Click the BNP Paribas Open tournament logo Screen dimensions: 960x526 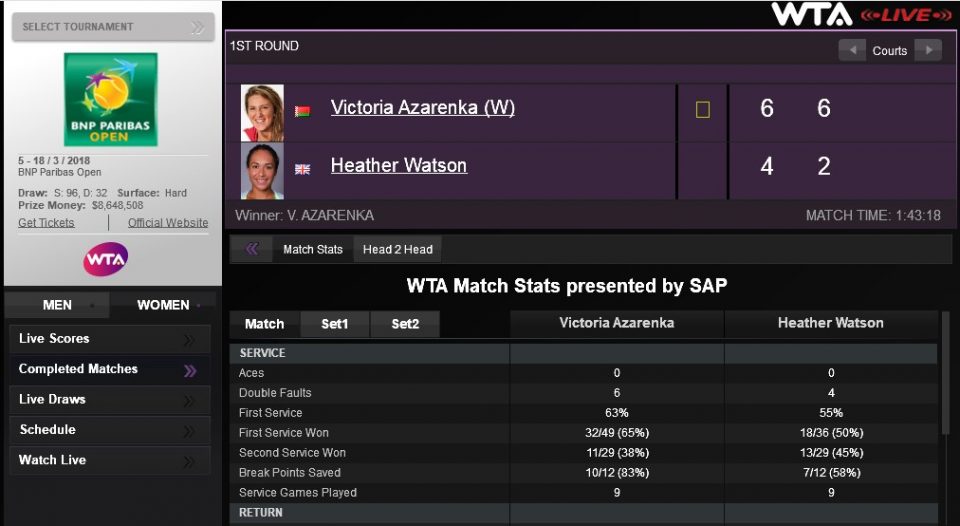pyautogui.click(x=110, y=98)
